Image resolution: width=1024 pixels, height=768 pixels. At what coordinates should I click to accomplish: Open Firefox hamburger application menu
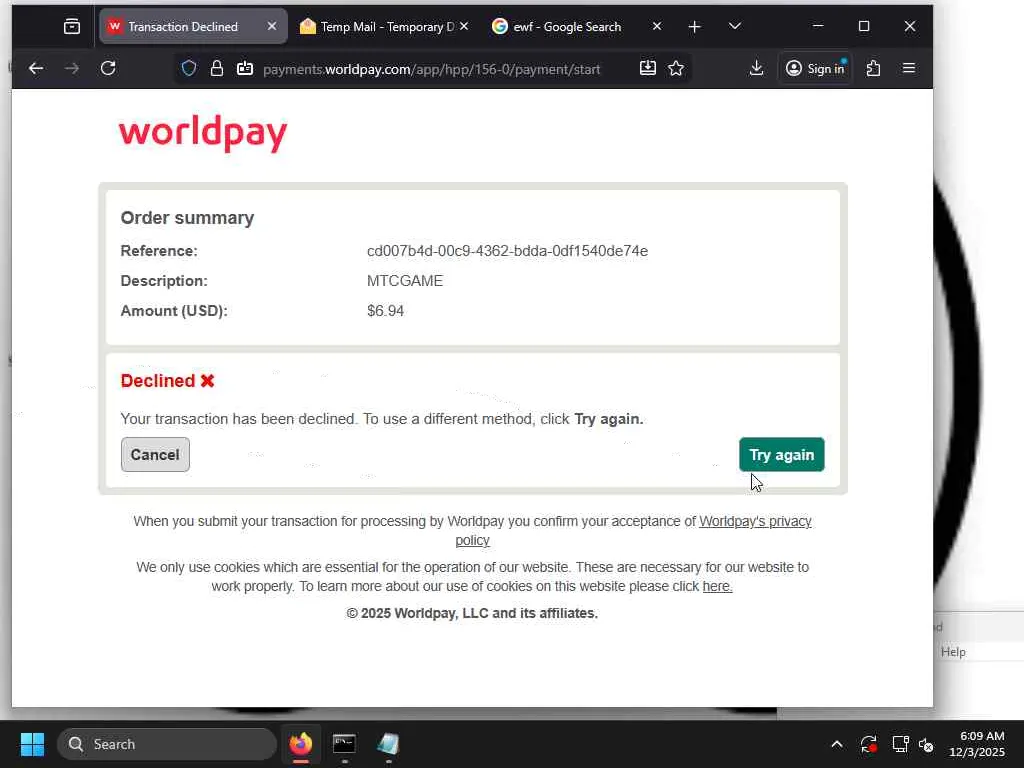pyautogui.click(x=908, y=69)
